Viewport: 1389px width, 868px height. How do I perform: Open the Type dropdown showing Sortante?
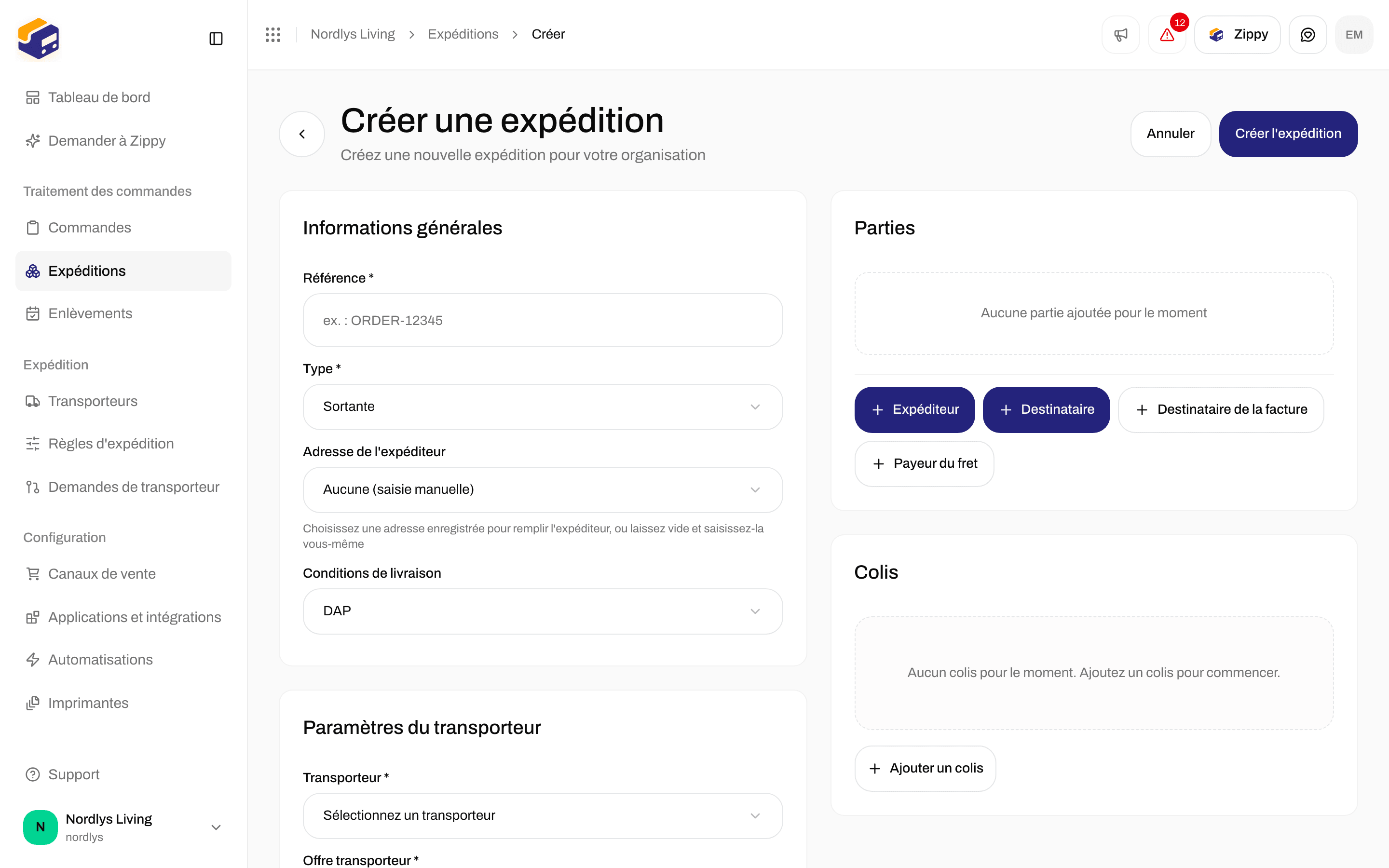543,407
